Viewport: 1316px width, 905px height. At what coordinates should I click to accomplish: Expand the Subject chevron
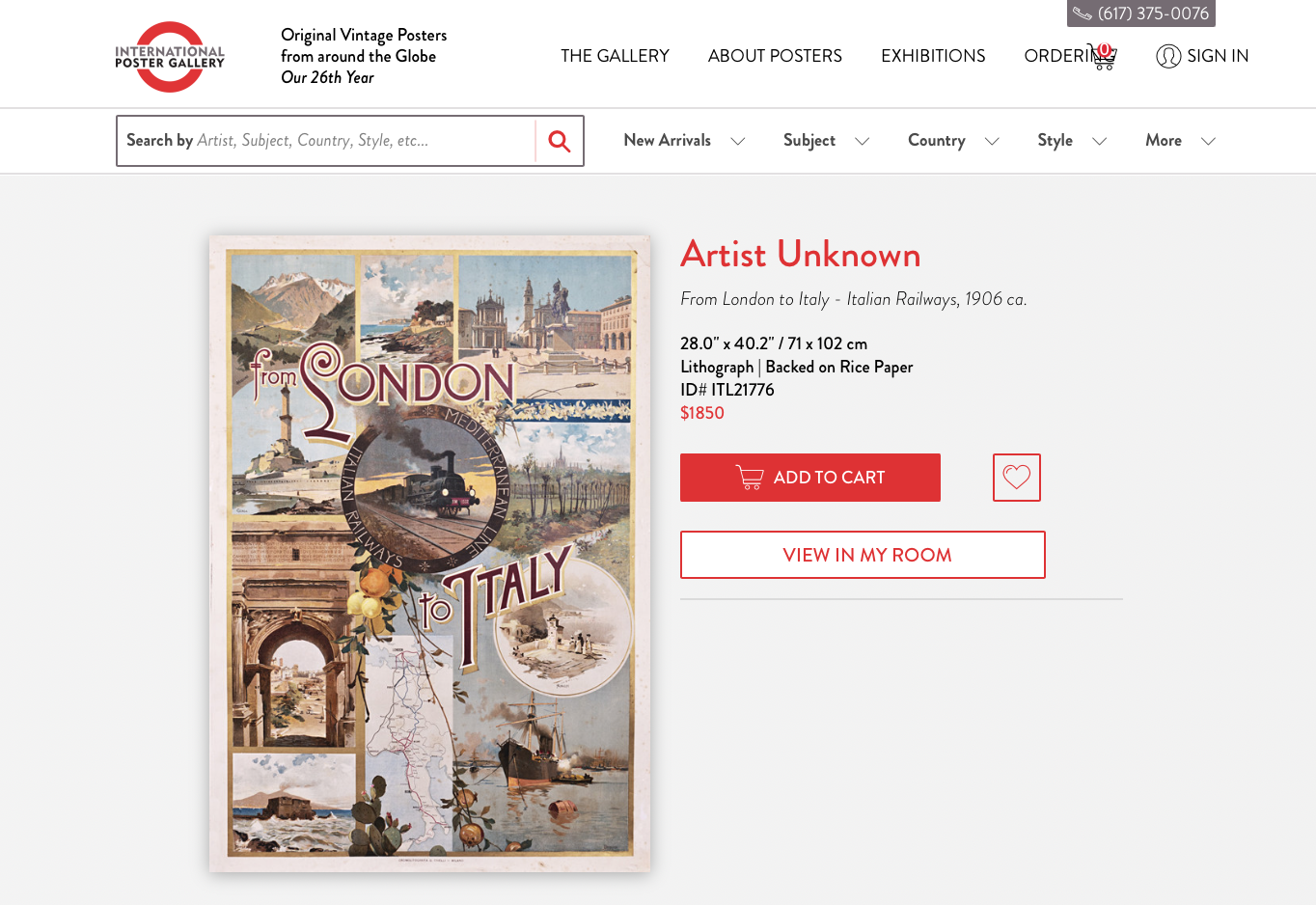point(863,141)
